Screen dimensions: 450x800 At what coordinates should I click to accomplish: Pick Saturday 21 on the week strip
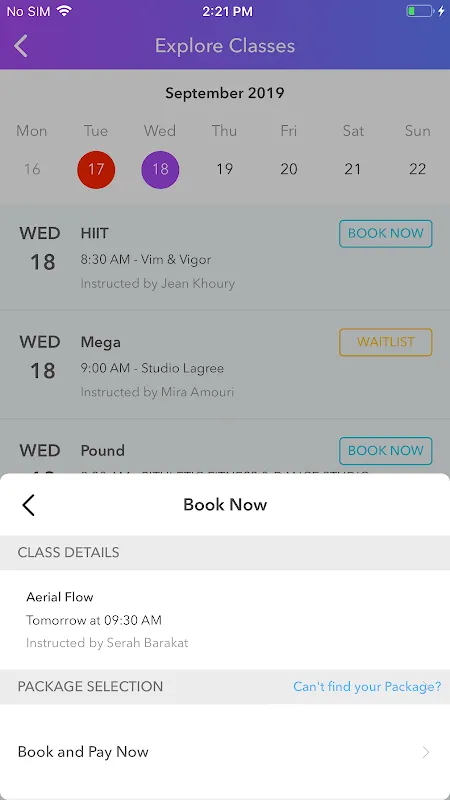353,169
